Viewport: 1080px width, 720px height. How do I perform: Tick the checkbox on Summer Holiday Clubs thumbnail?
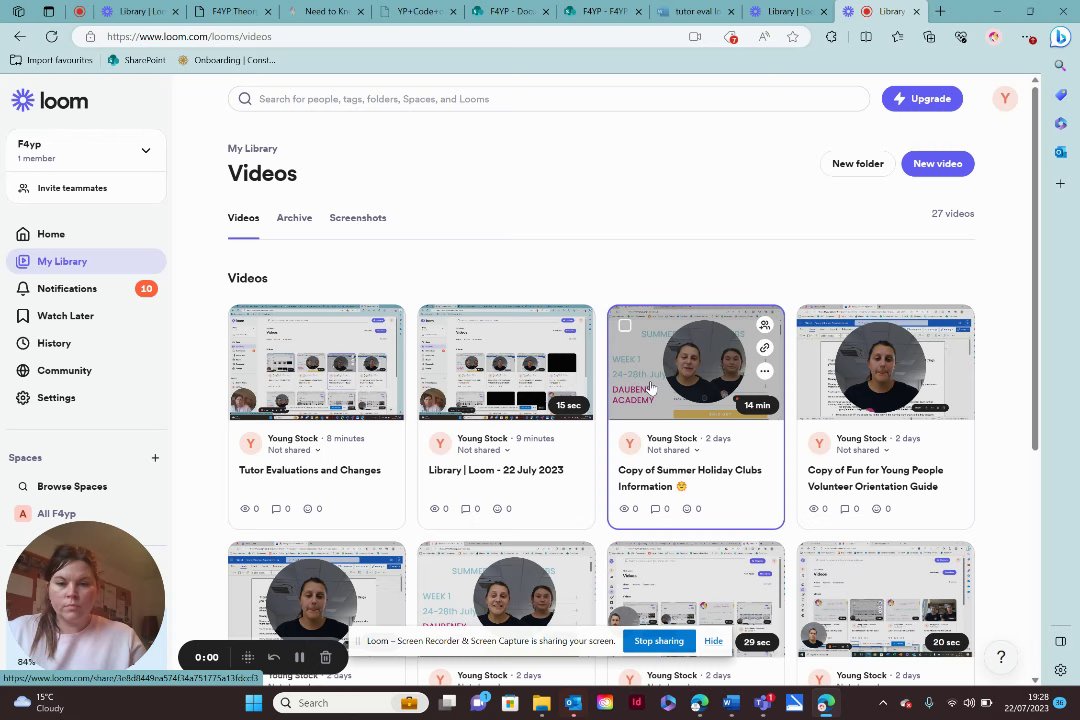(x=625, y=325)
